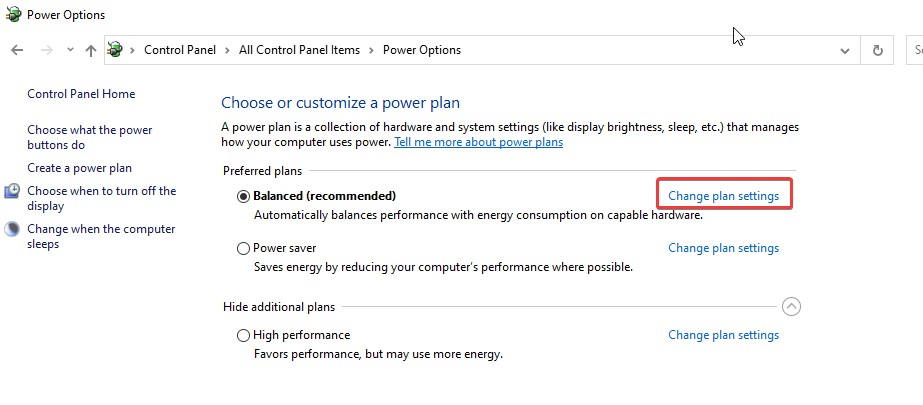The width and height of the screenshot is (923, 405).
Task: Click the Refresh button beside address bar
Action: [878, 50]
